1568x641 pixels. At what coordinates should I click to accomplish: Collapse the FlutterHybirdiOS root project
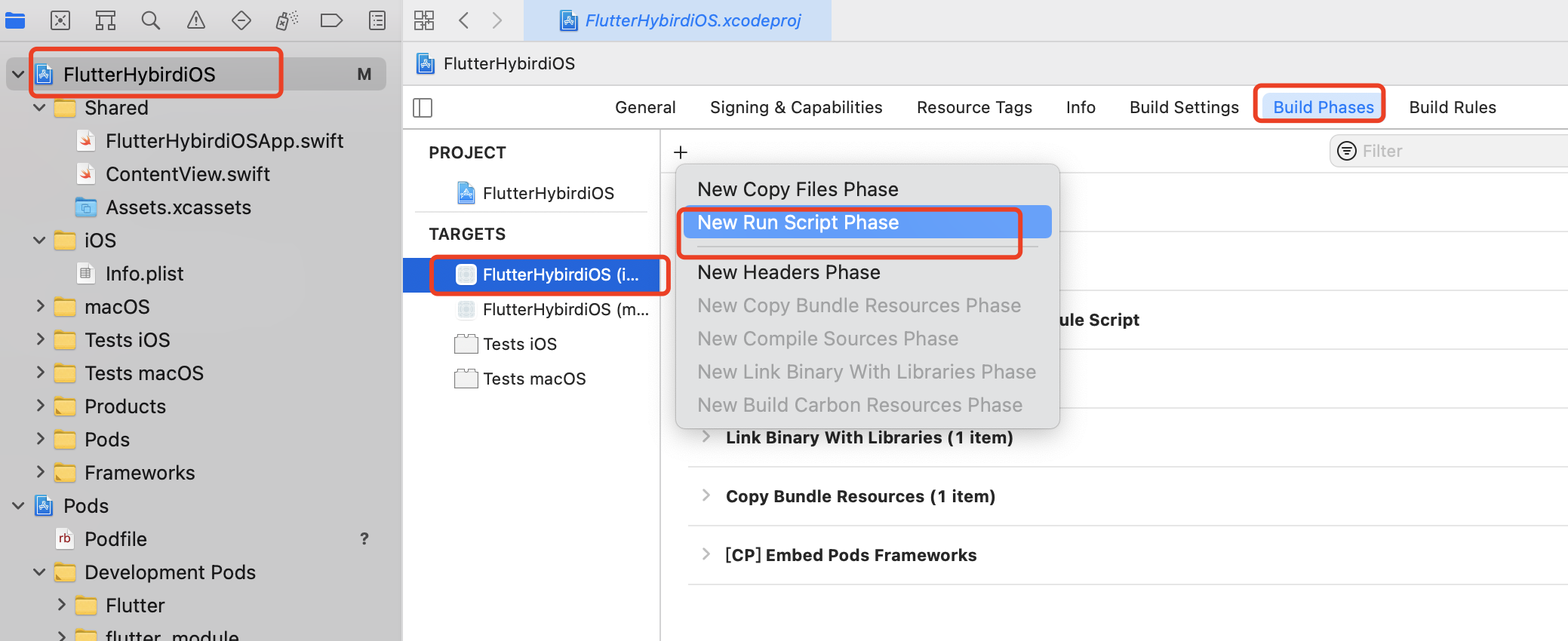click(x=18, y=74)
